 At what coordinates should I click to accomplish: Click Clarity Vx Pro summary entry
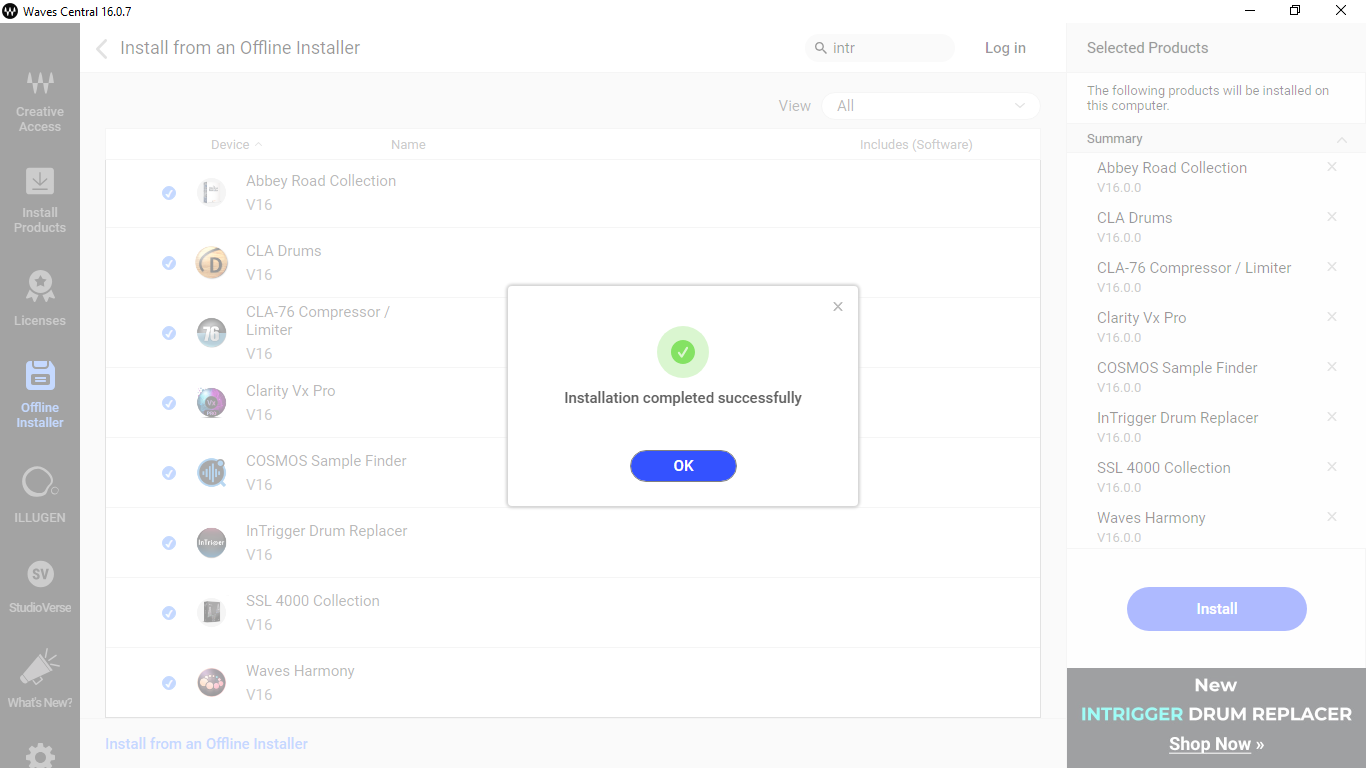pos(1142,318)
